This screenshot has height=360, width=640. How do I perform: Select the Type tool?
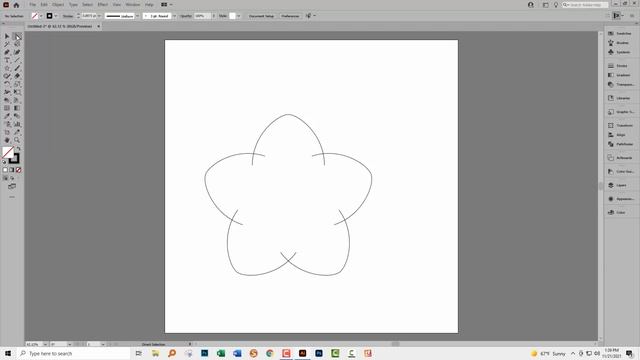click(x=7, y=60)
